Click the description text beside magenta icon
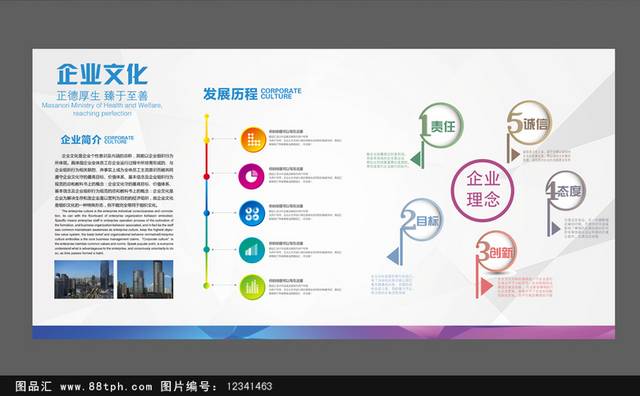This screenshot has height=396, width=640. point(305,175)
